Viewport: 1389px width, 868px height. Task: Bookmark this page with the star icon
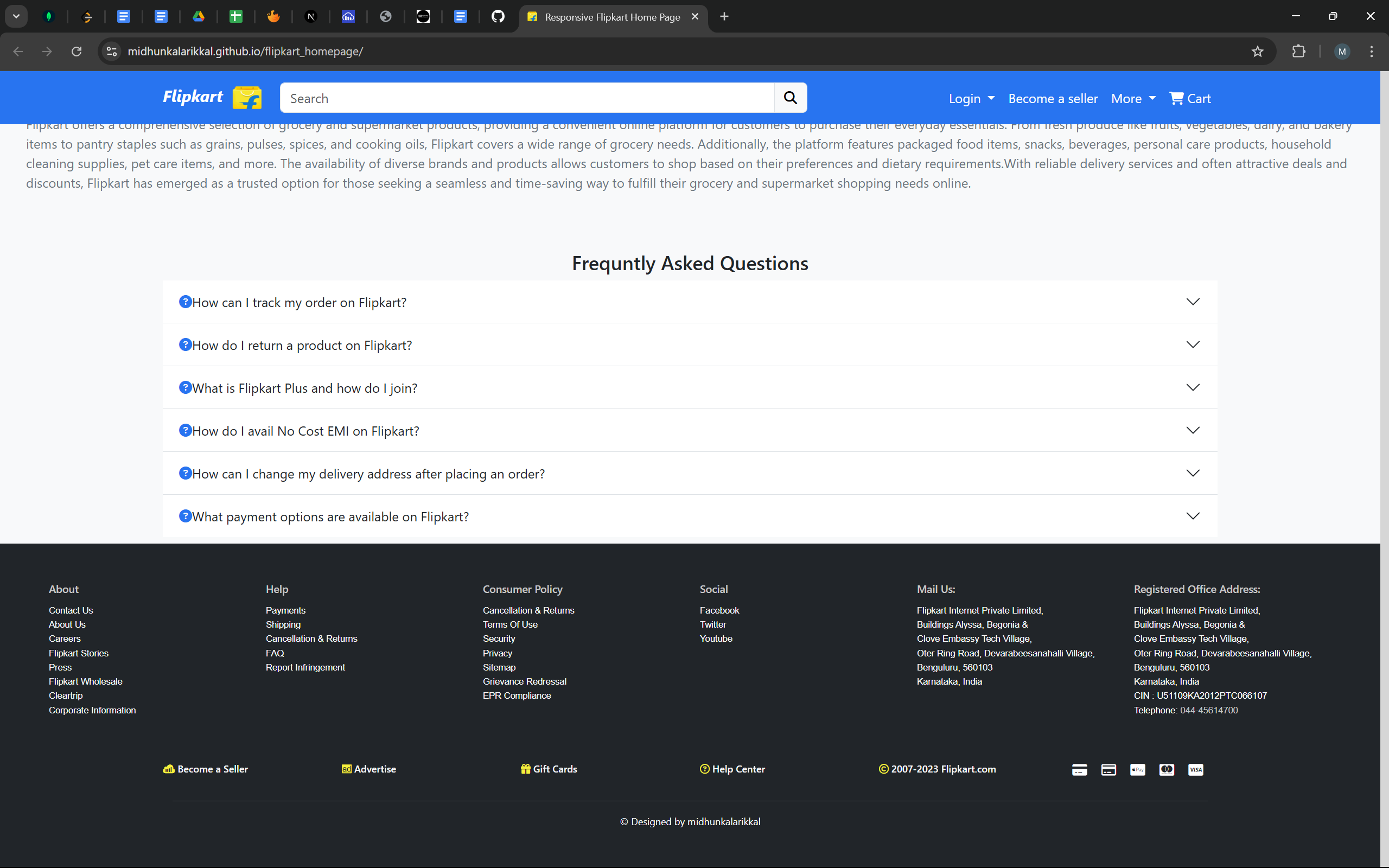1258,51
